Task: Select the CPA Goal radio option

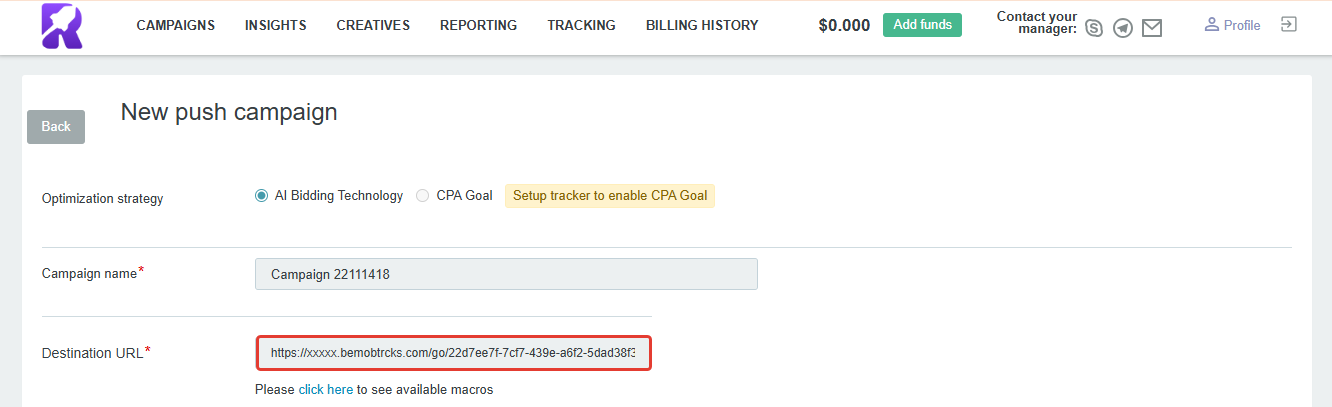Action: (423, 196)
